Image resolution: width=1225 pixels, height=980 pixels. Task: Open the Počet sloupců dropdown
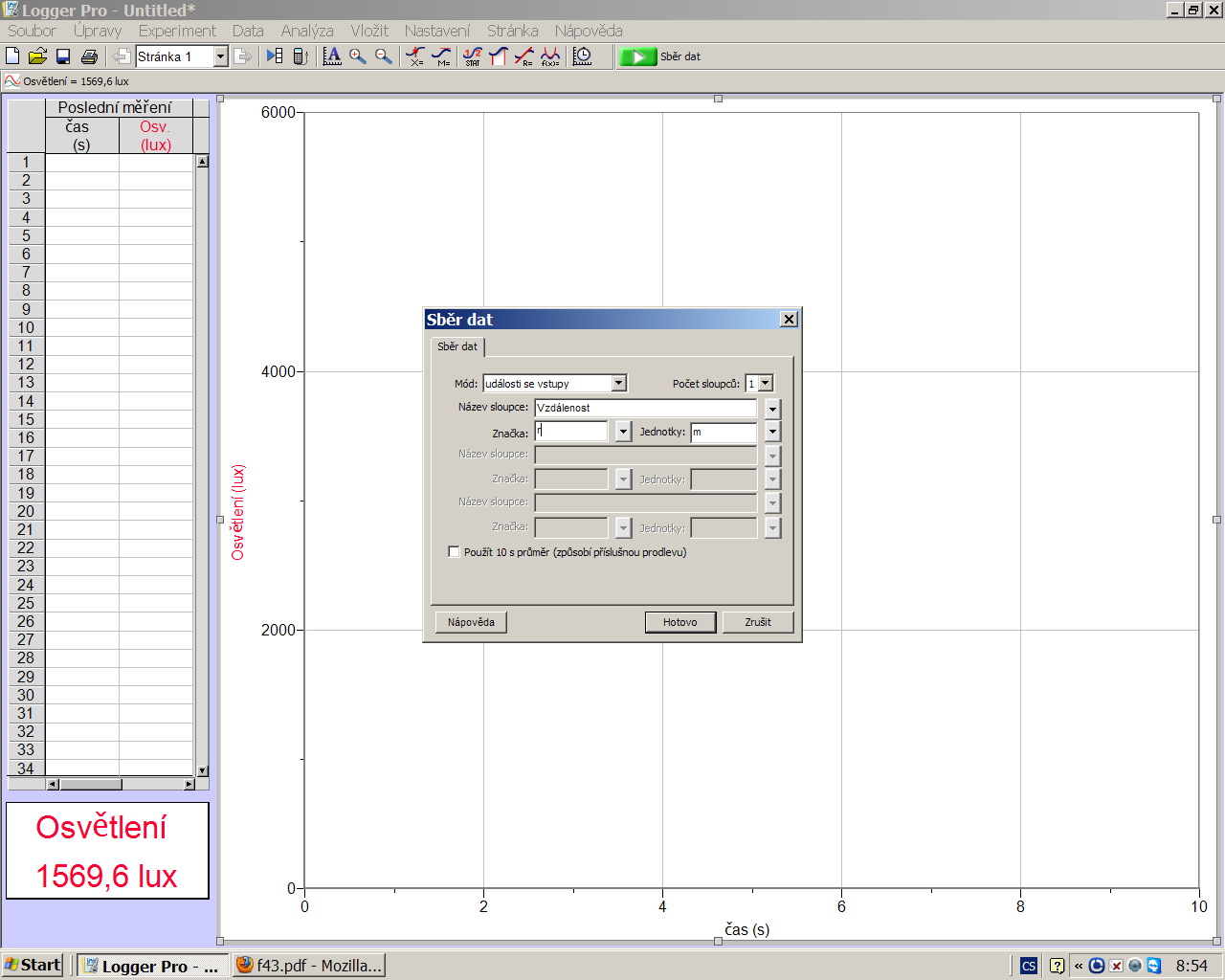[x=765, y=384]
